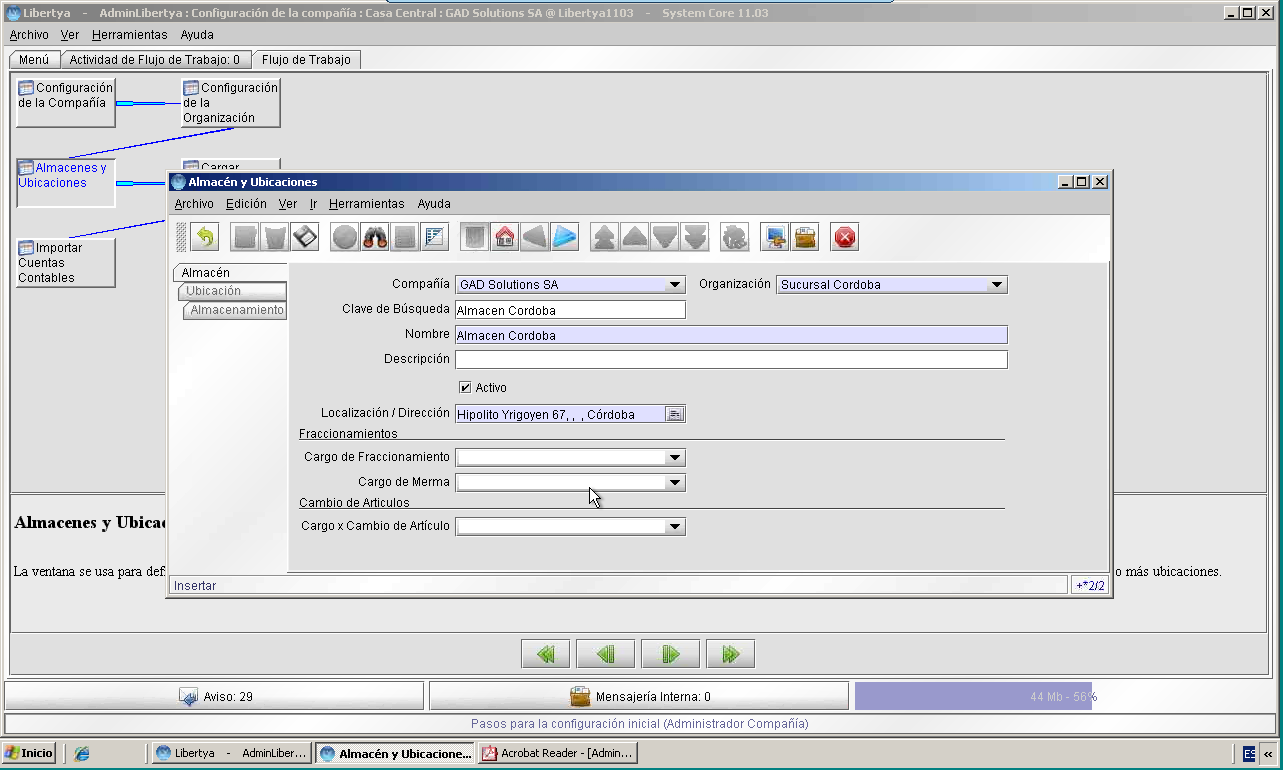
Task: Open the location address dialog button
Action: coord(675,414)
